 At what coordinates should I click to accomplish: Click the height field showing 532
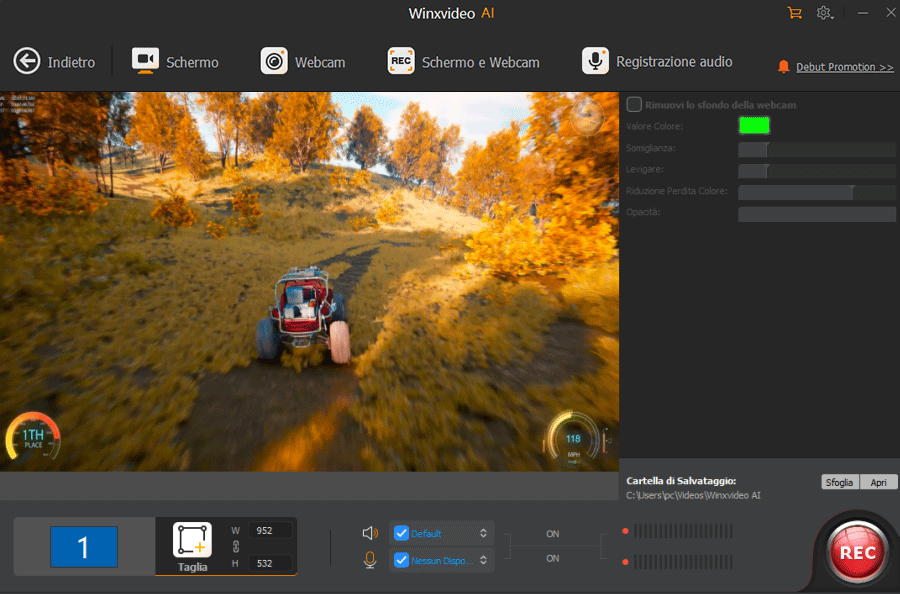tap(270, 563)
